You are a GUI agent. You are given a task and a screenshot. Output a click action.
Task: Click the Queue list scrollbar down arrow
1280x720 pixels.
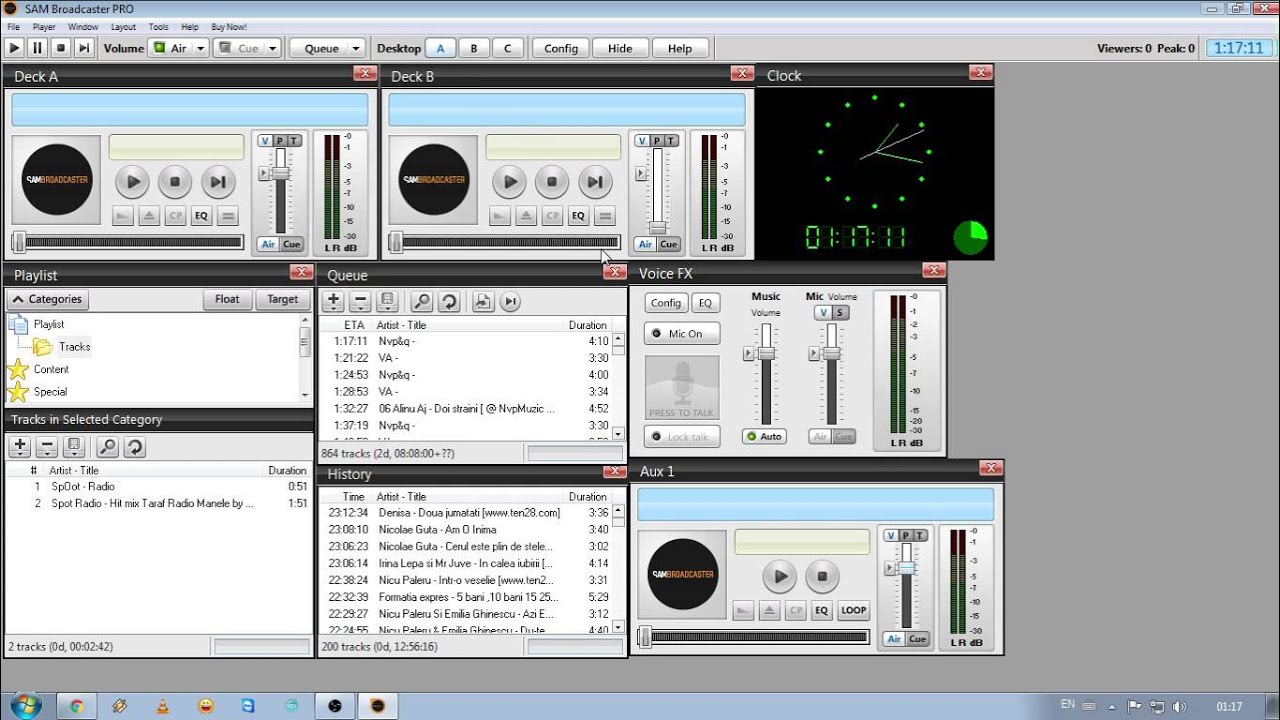coord(619,433)
